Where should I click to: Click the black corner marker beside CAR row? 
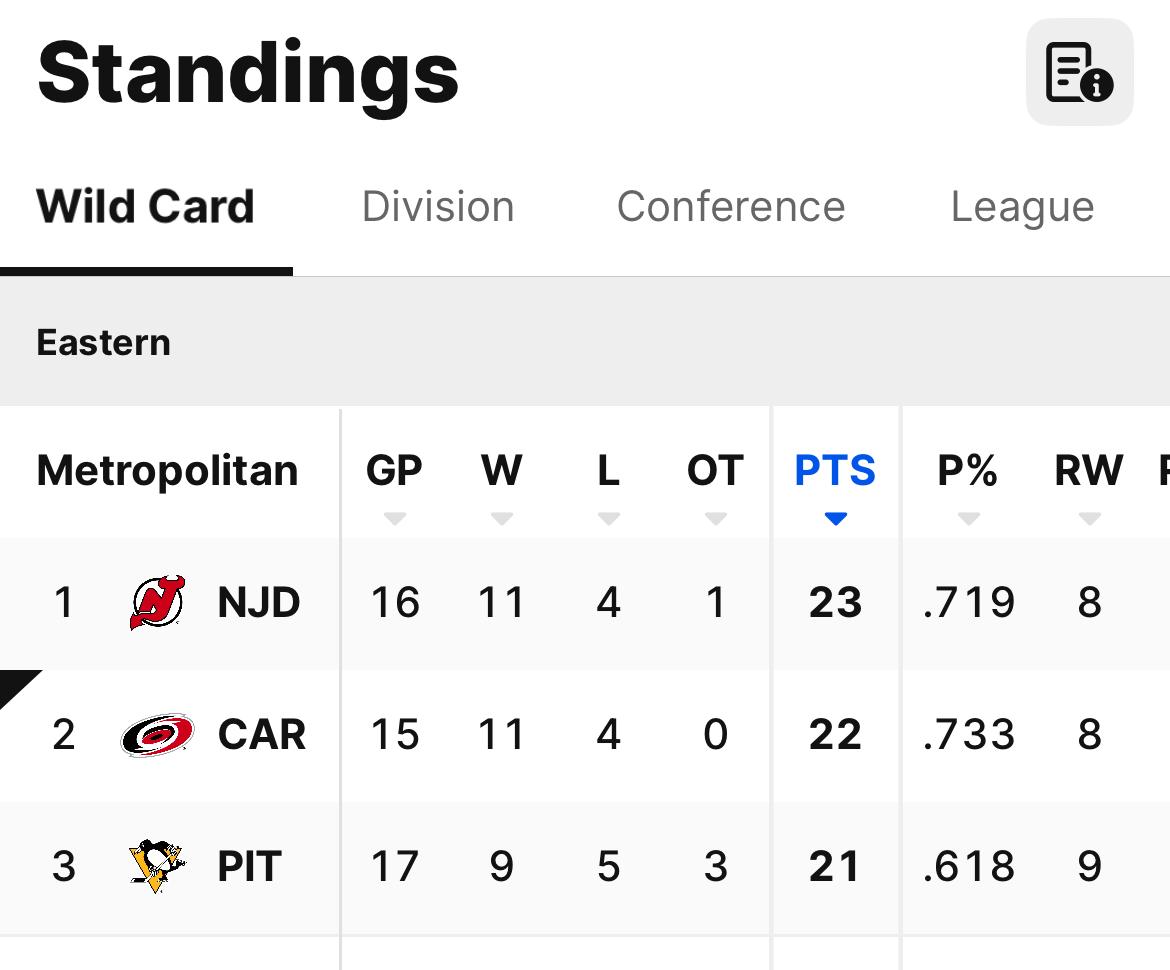[14, 685]
